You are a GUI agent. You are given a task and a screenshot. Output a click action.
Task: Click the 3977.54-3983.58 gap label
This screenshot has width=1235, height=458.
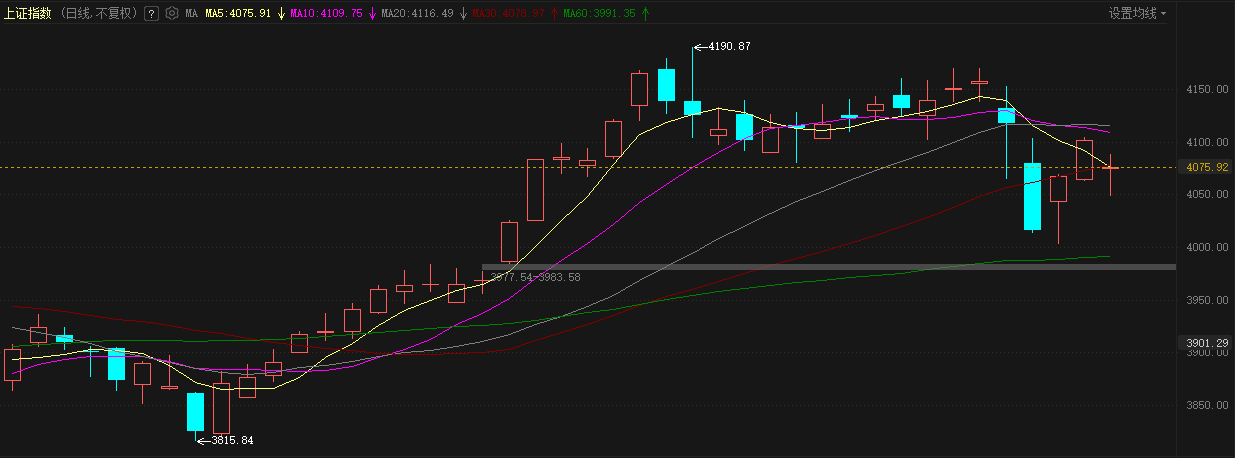[x=535, y=277]
